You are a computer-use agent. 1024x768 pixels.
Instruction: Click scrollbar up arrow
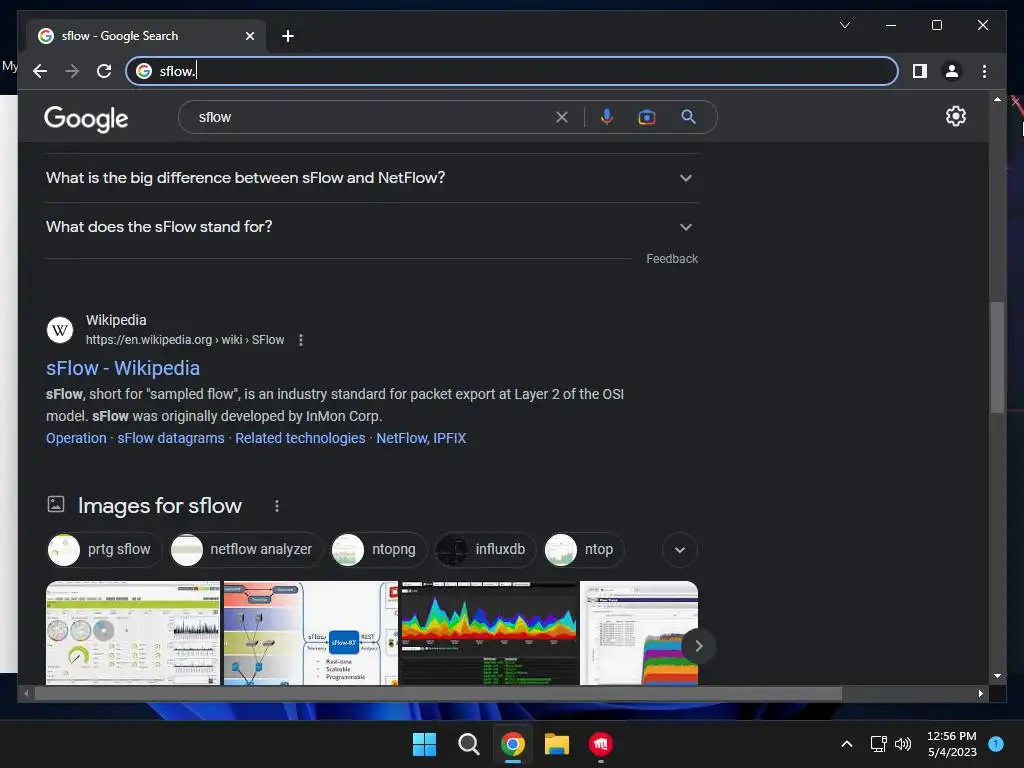[997, 99]
